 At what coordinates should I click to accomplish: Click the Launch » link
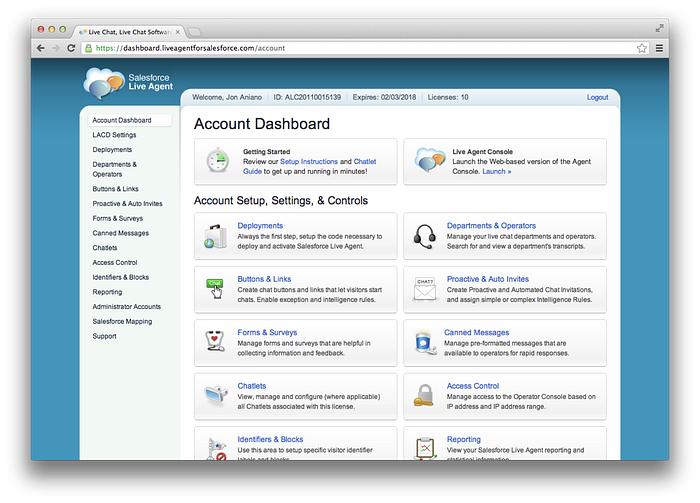(496, 171)
